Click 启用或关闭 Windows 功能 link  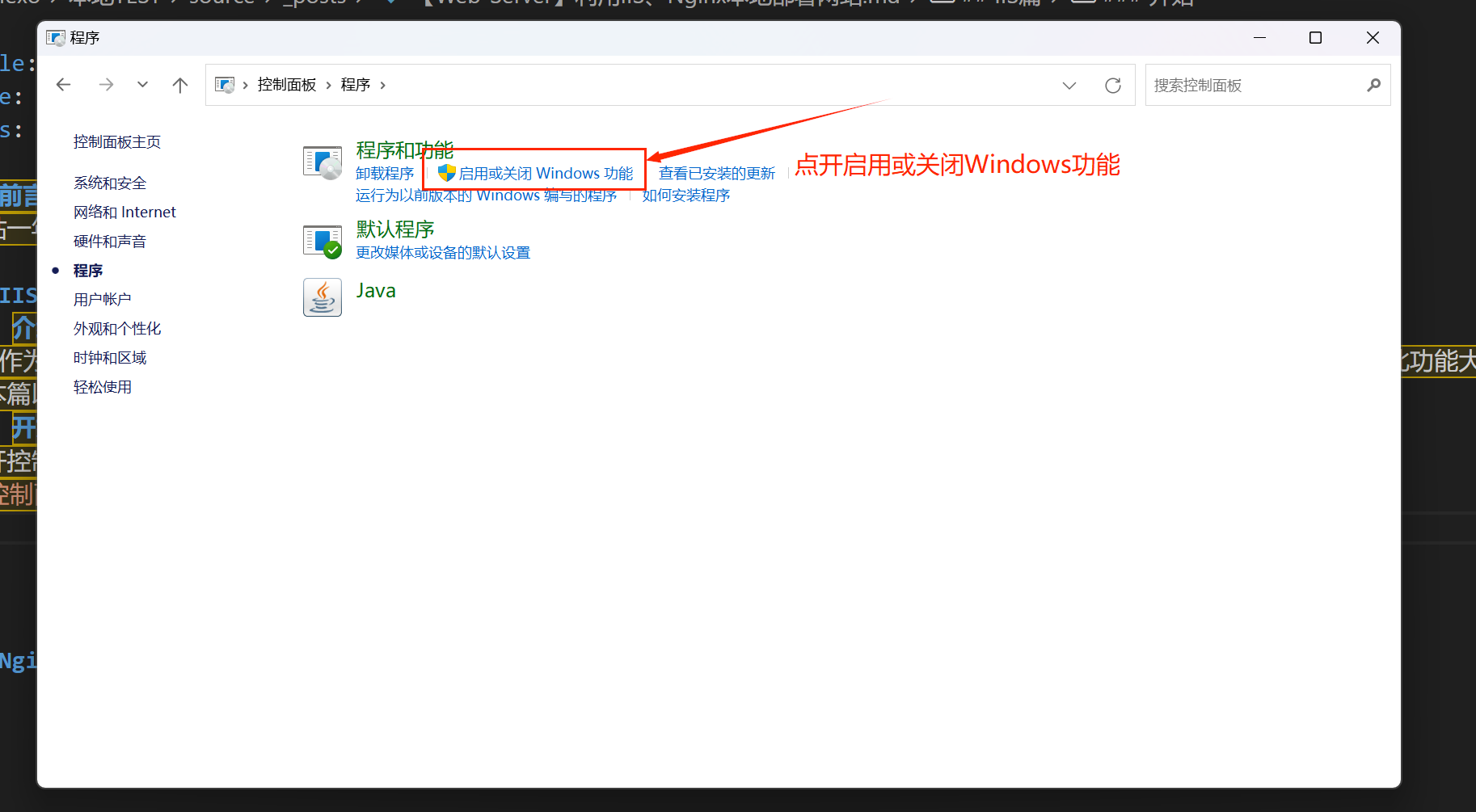coord(546,174)
